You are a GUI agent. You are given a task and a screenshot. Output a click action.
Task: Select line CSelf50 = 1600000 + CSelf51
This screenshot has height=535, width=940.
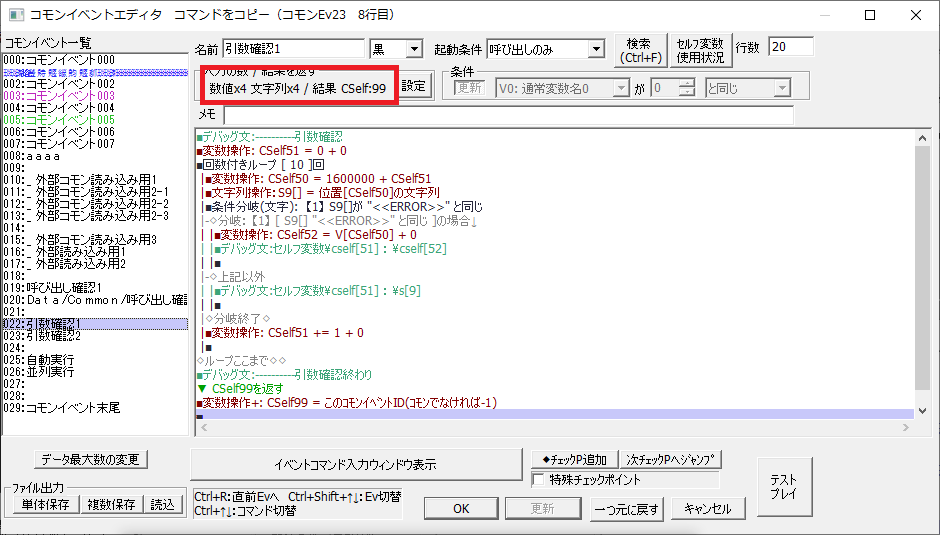click(318, 179)
